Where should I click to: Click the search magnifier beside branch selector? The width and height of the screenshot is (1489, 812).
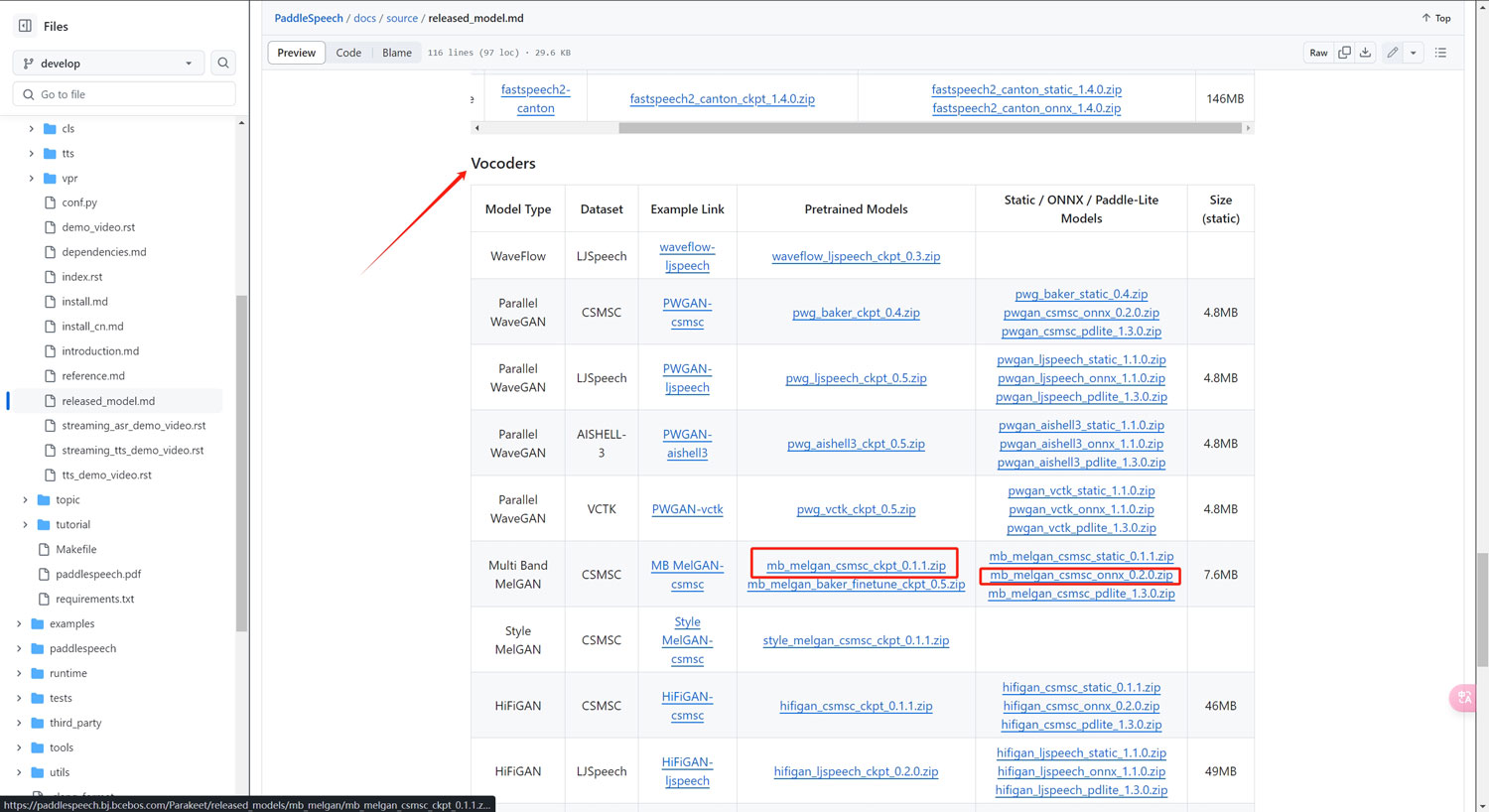223,64
